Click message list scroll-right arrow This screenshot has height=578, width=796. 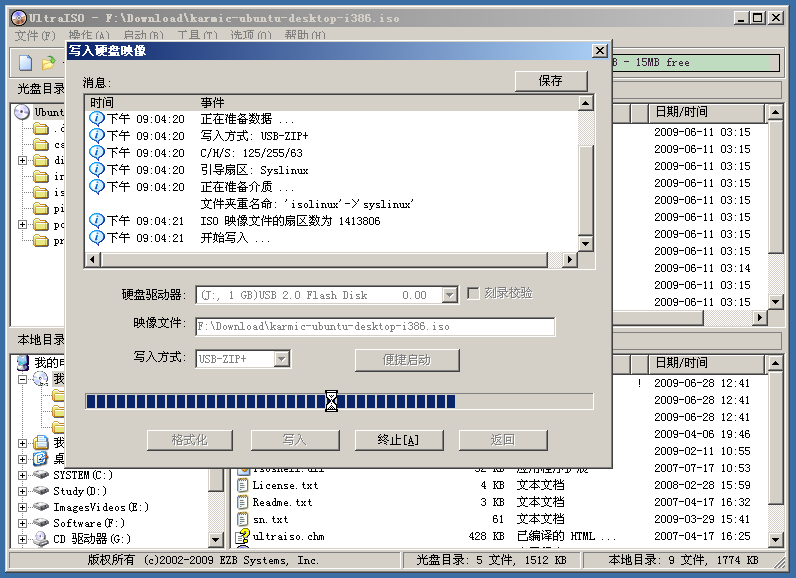(x=570, y=260)
